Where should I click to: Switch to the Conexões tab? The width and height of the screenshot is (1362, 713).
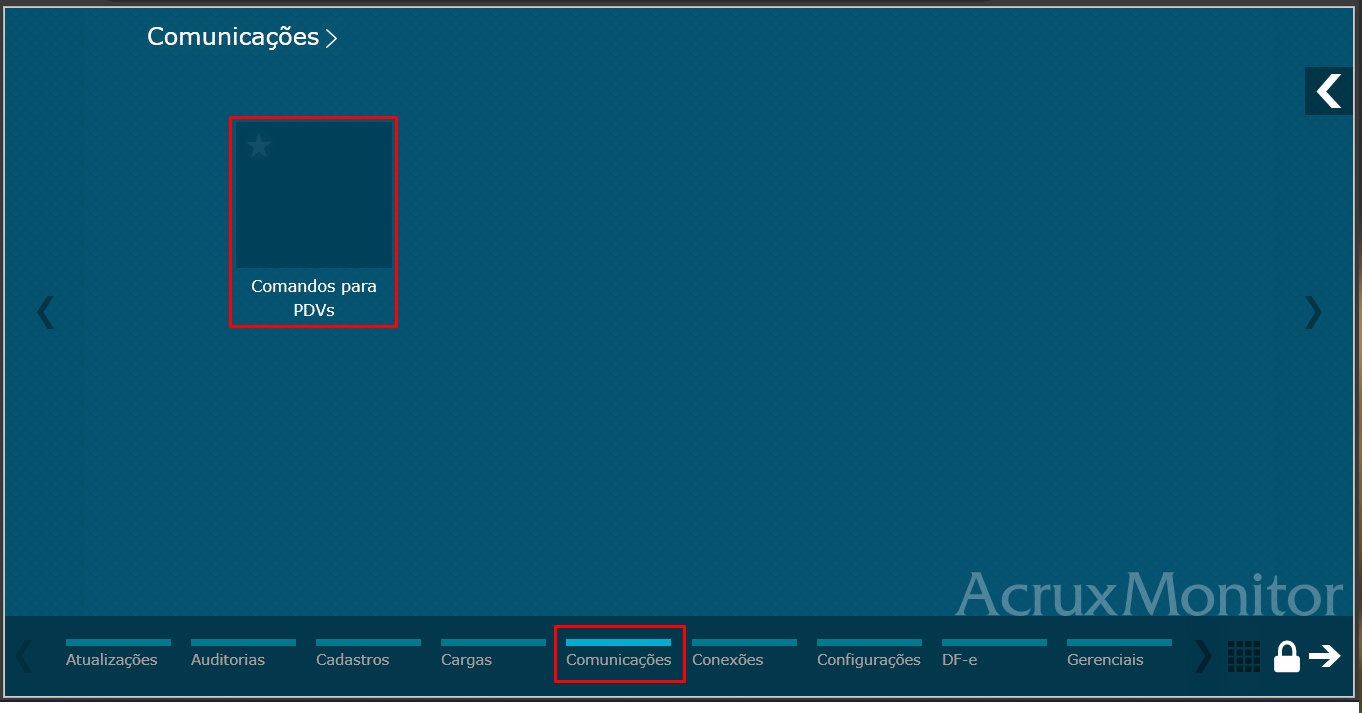click(728, 659)
